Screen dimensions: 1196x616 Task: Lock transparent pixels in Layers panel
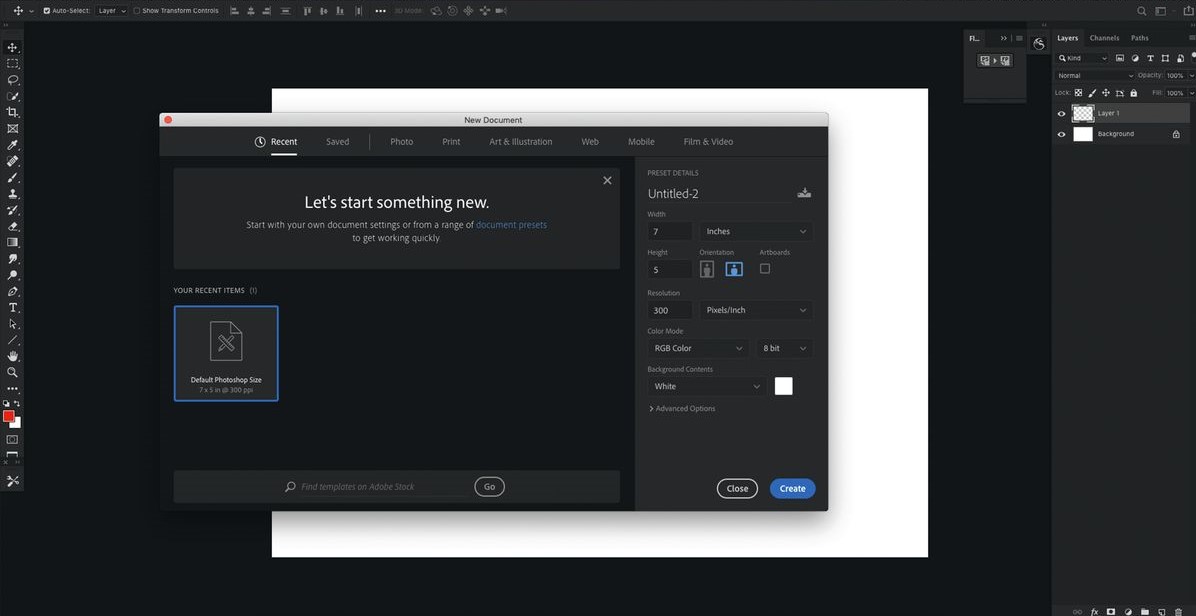coord(1078,93)
